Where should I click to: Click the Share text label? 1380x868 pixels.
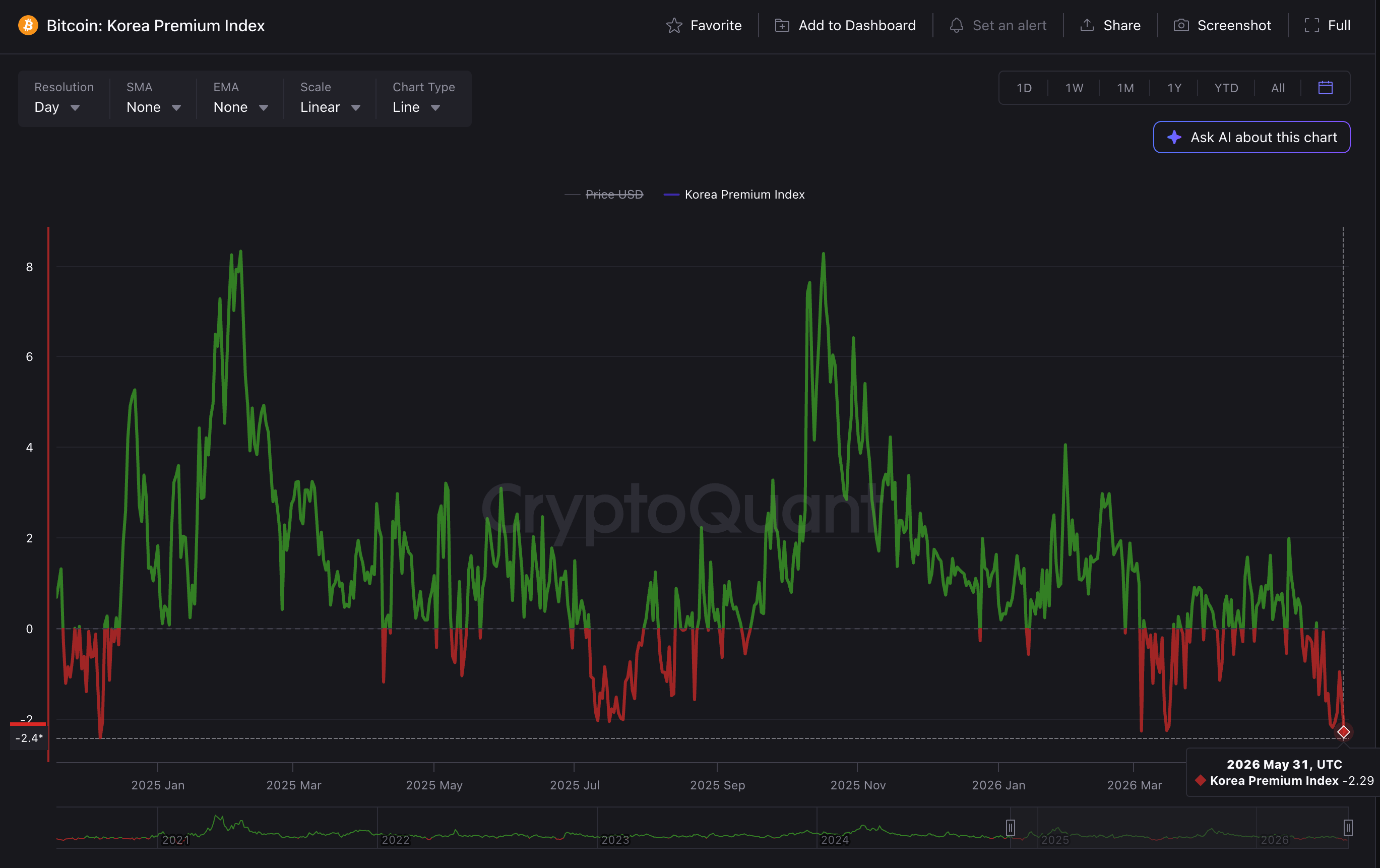click(x=1121, y=25)
